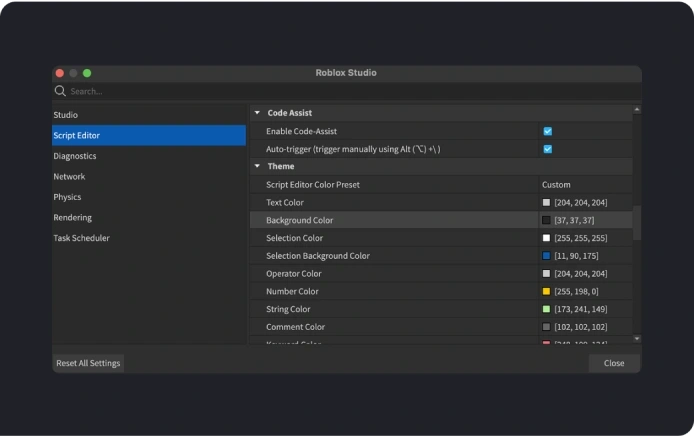The image size is (694, 436).
Task: Click the value [255, 255, 255]
Action: pos(581,238)
